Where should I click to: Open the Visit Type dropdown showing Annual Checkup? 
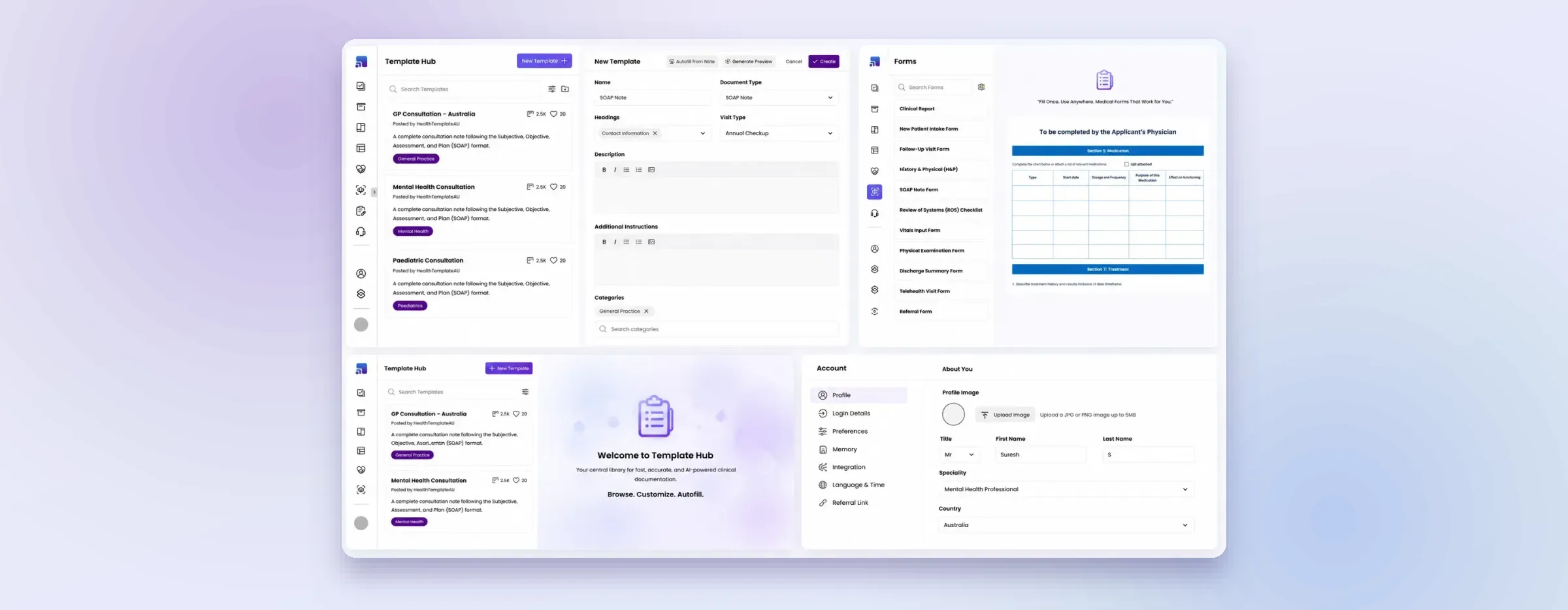[779, 133]
